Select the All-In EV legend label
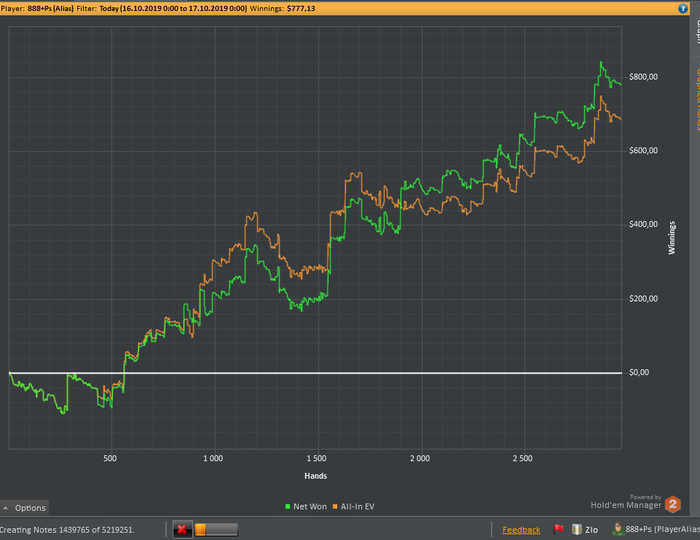700x540 pixels. point(357,507)
